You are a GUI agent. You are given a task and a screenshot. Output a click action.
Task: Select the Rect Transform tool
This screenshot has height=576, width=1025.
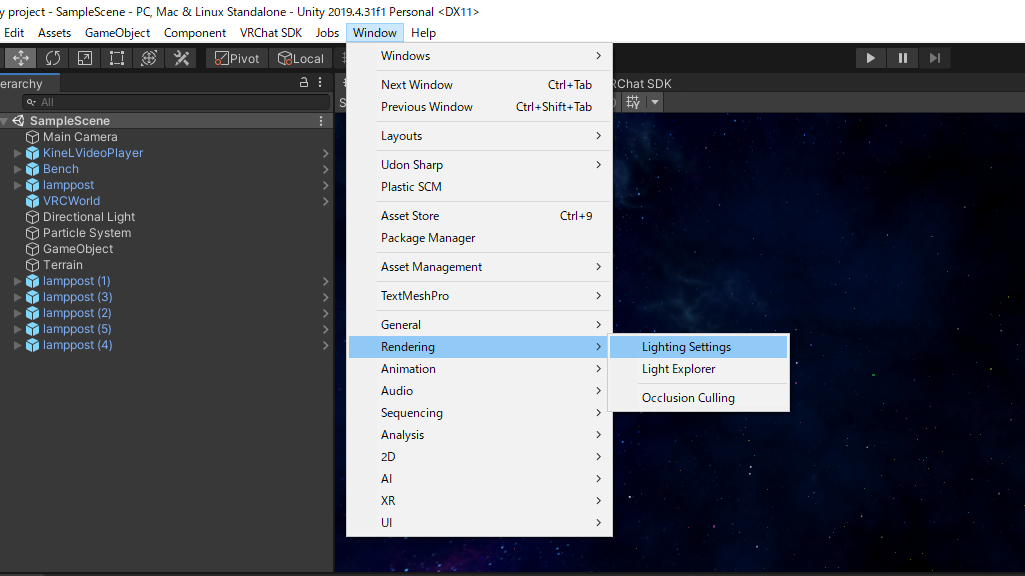[x=117, y=58]
